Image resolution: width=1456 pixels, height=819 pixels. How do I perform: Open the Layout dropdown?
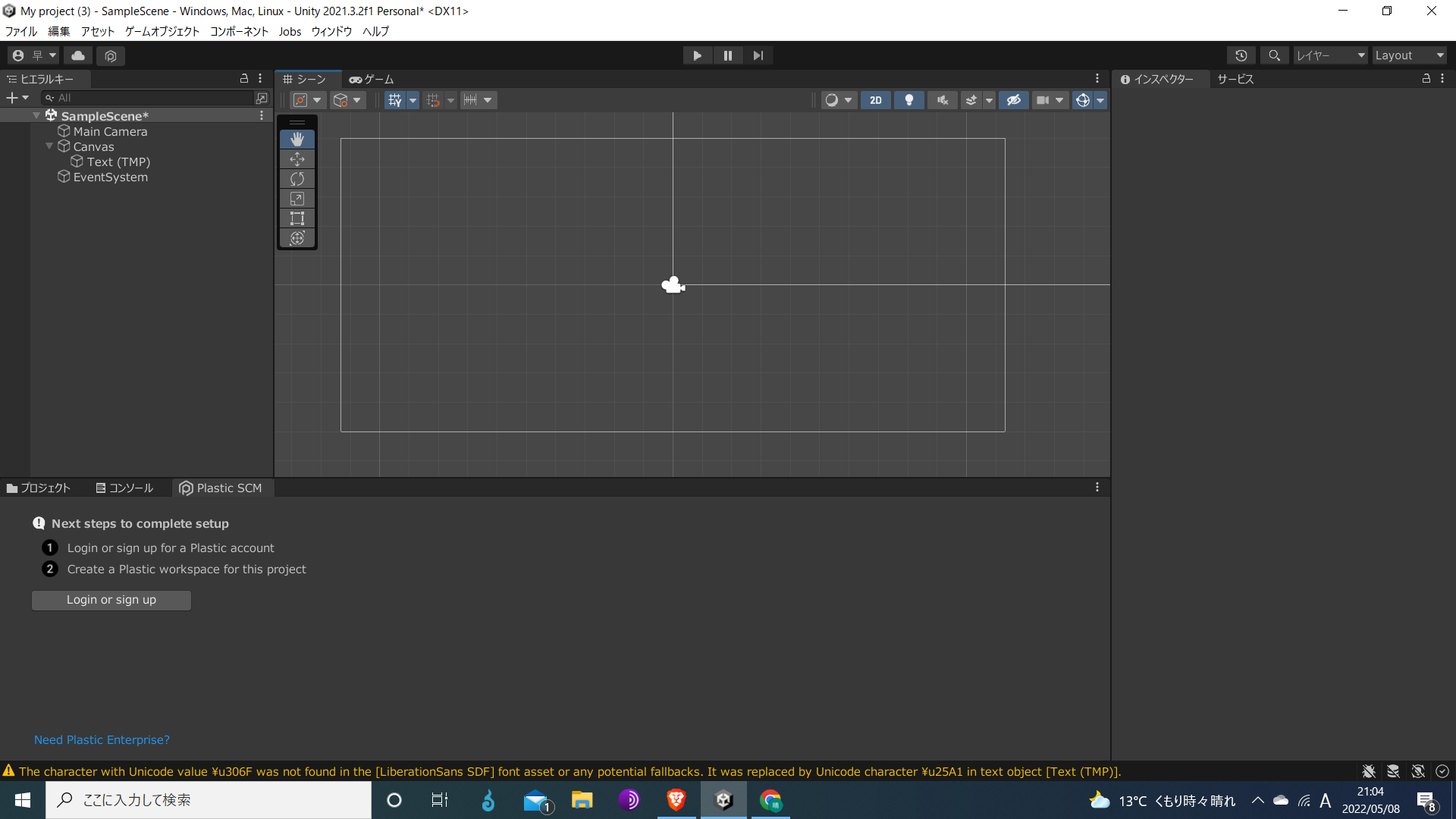[1409, 55]
